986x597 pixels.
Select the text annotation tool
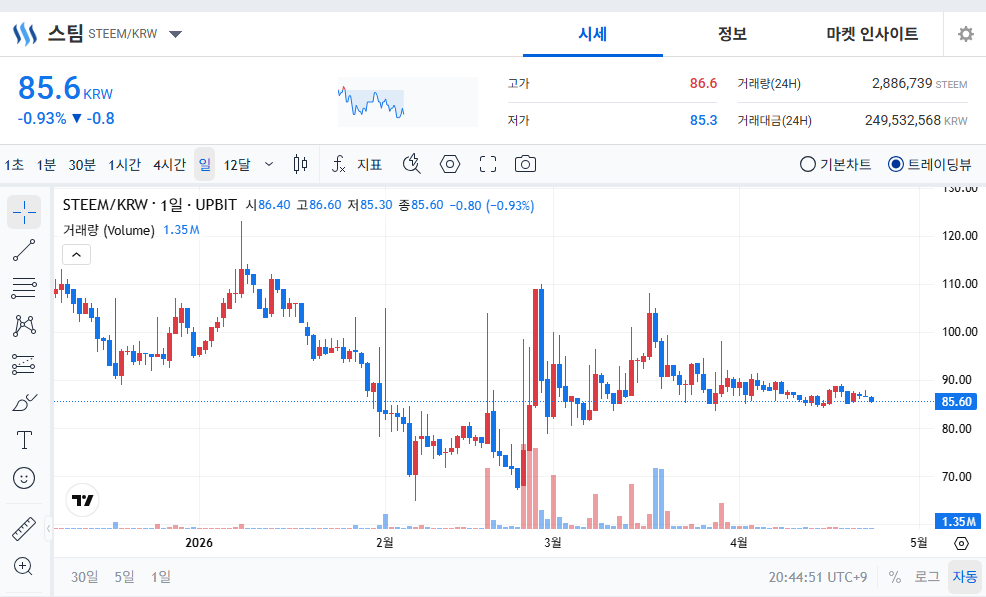tap(24, 440)
